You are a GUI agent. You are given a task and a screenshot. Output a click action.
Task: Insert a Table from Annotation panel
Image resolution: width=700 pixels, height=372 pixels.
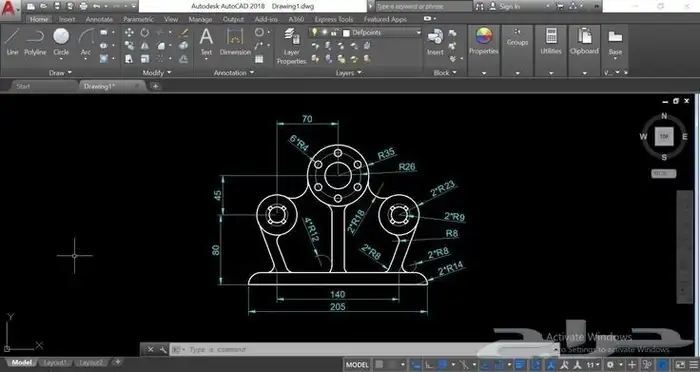pyautogui.click(x=259, y=59)
